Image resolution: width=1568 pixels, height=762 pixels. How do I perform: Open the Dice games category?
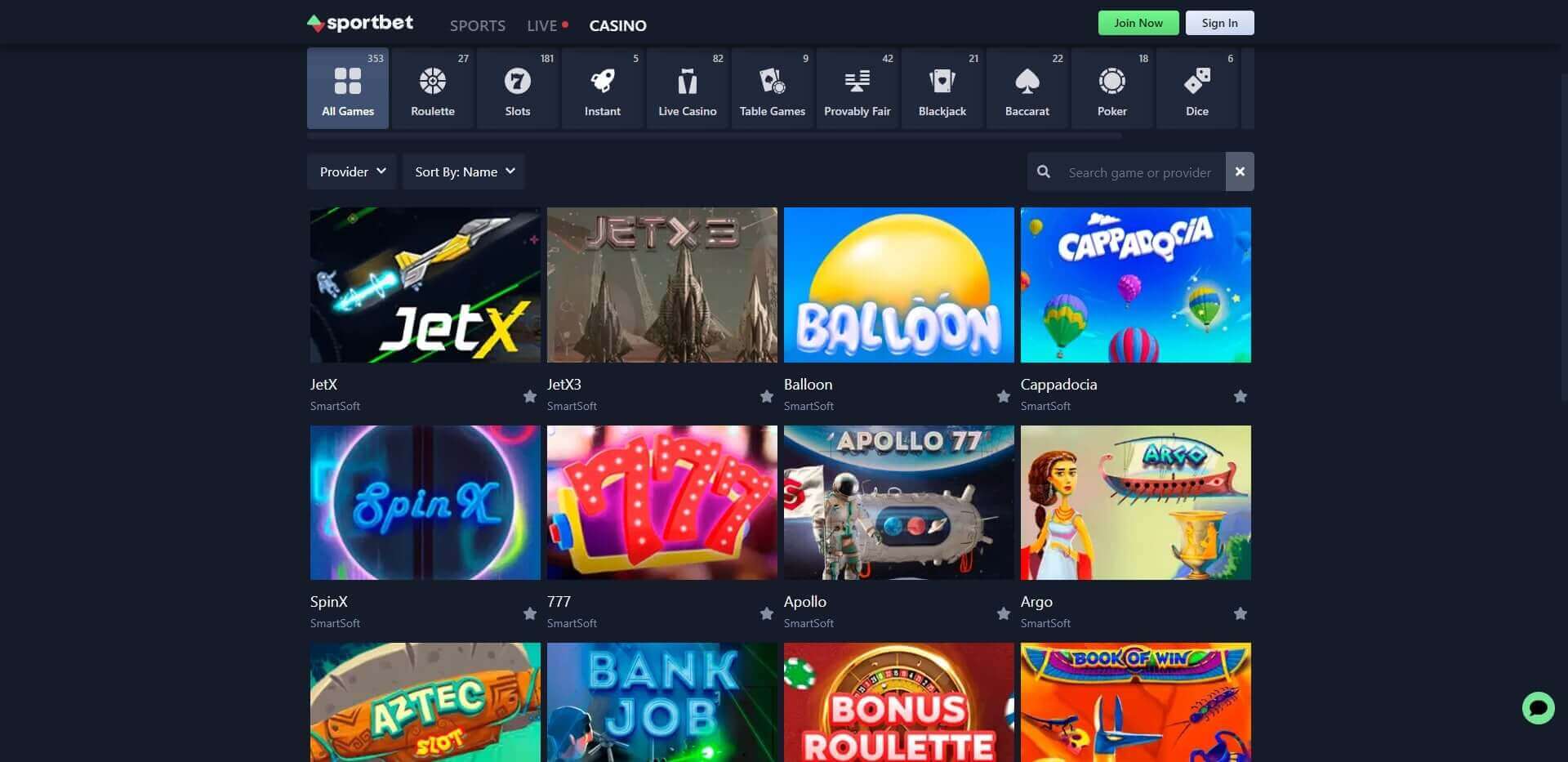pyautogui.click(x=1196, y=86)
